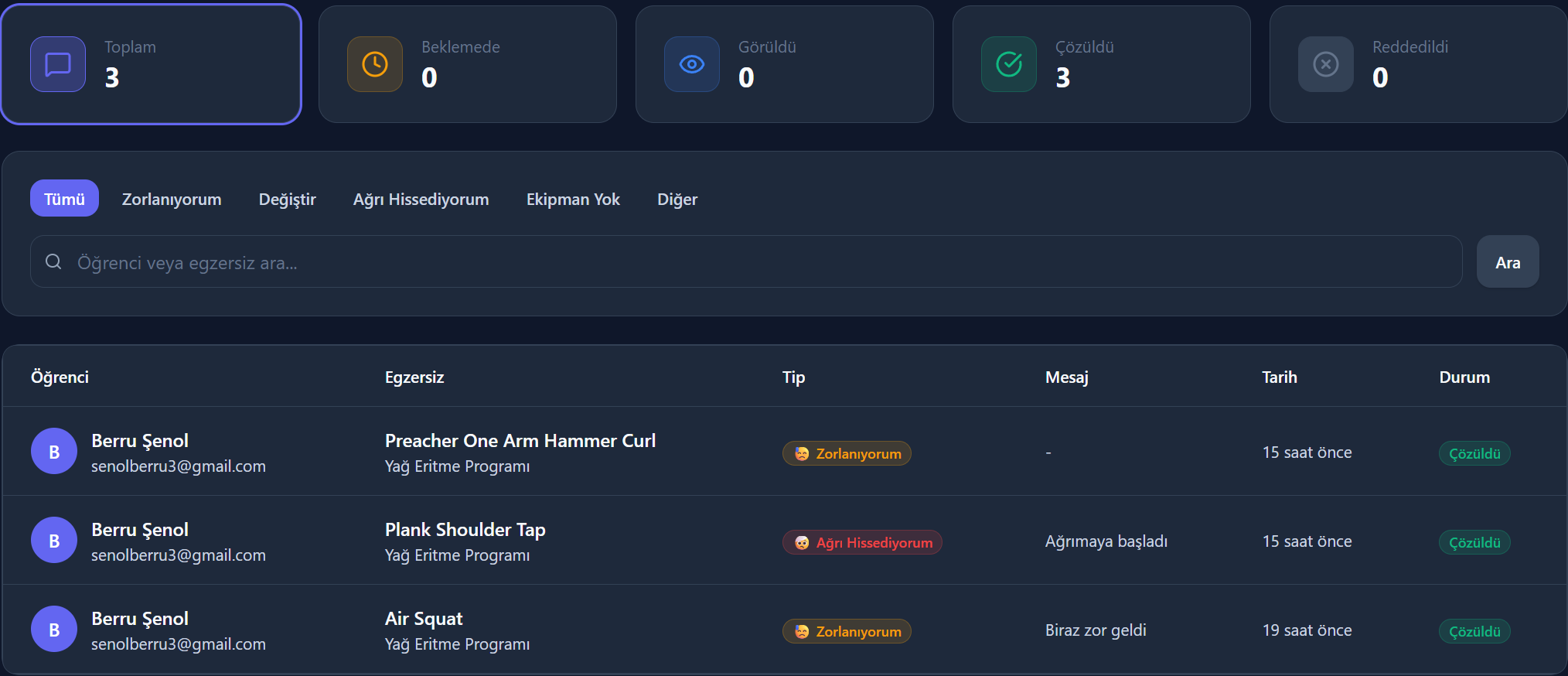1568x676 pixels.
Task: Click the Beklemede clock icon
Action: [x=375, y=64]
